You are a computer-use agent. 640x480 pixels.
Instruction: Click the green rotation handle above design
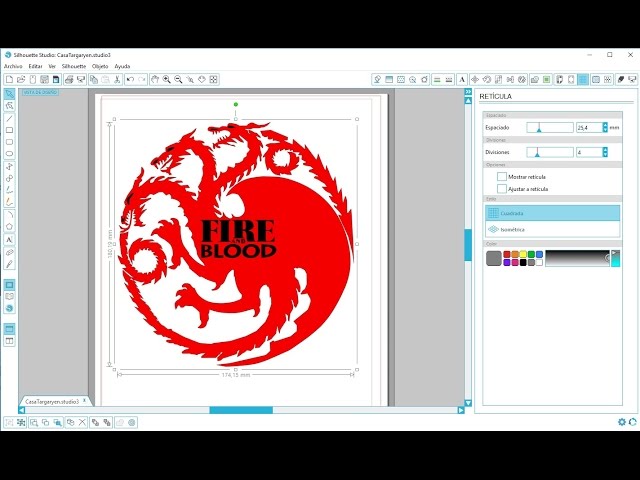(x=236, y=104)
